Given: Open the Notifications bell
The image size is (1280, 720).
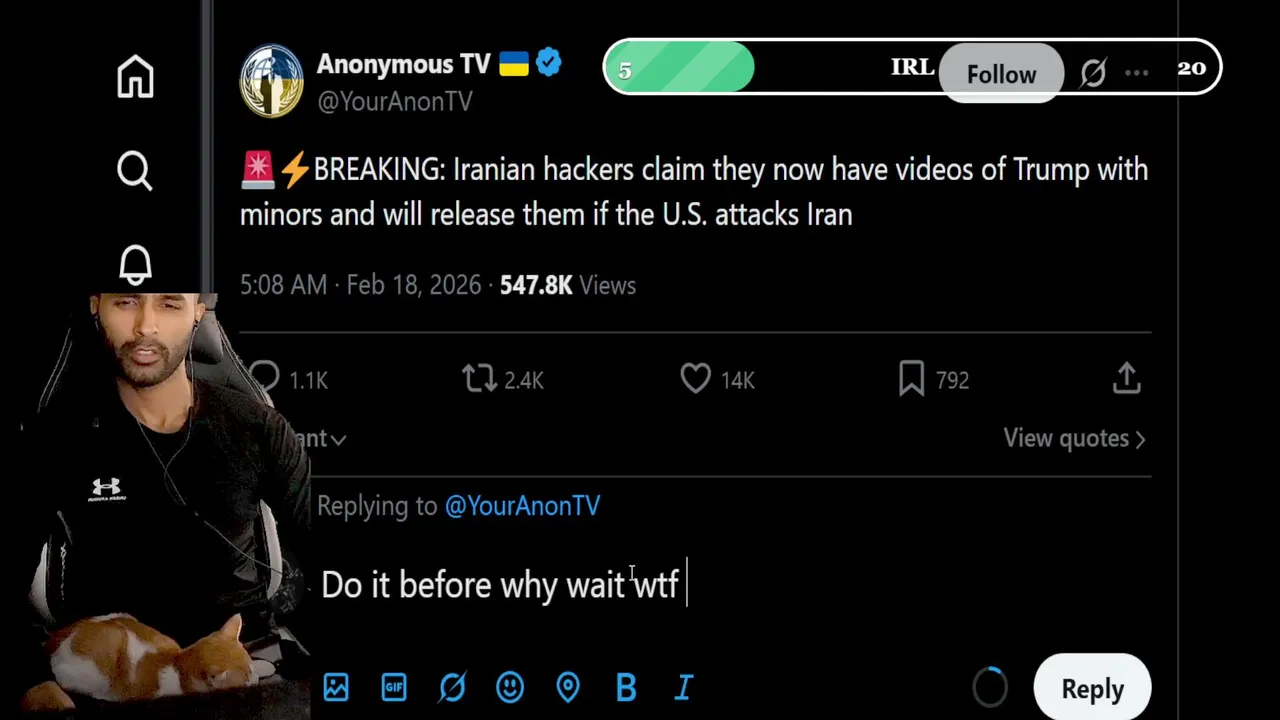Looking at the screenshot, I should click(135, 265).
